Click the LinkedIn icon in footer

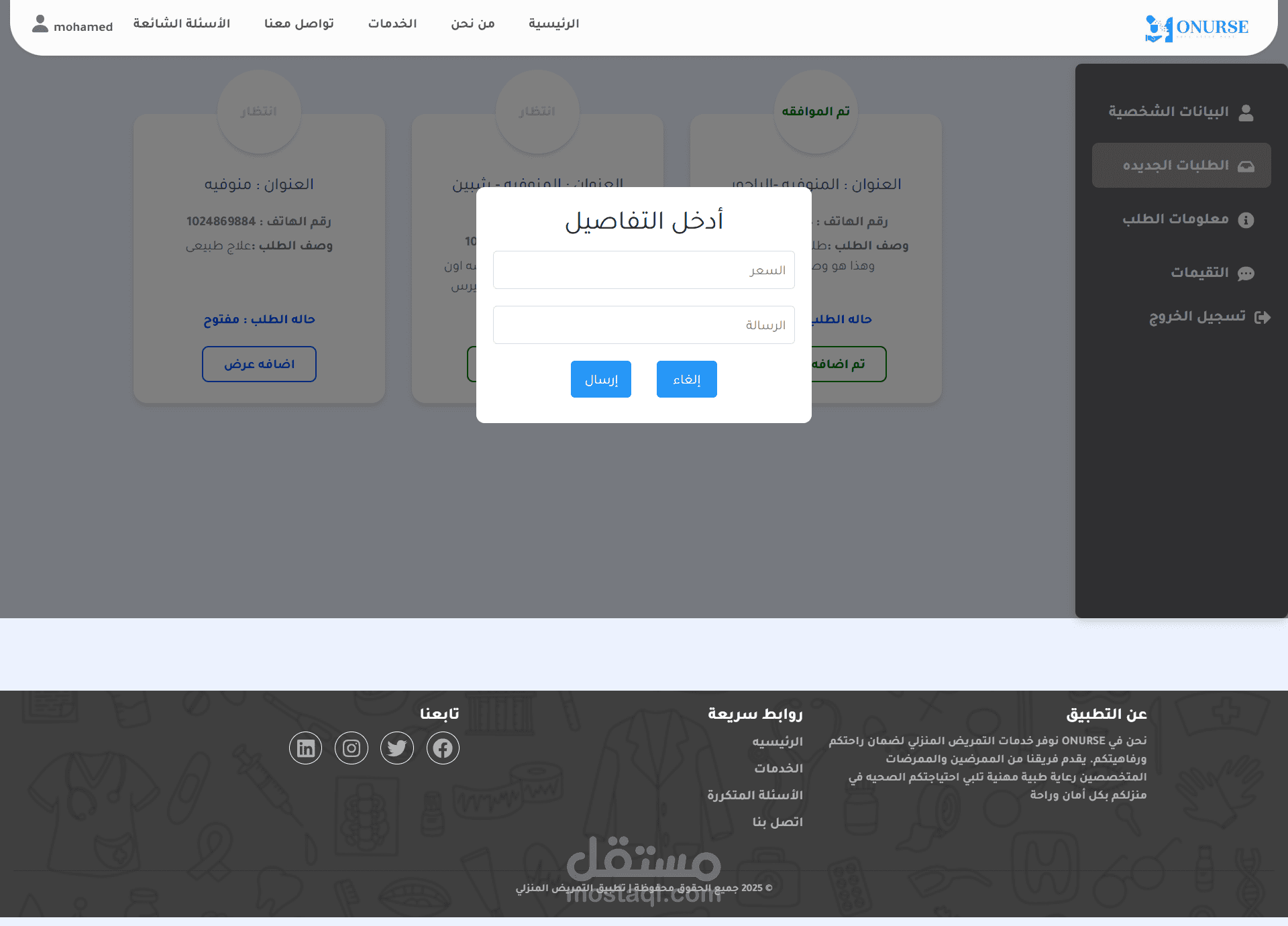point(306,748)
